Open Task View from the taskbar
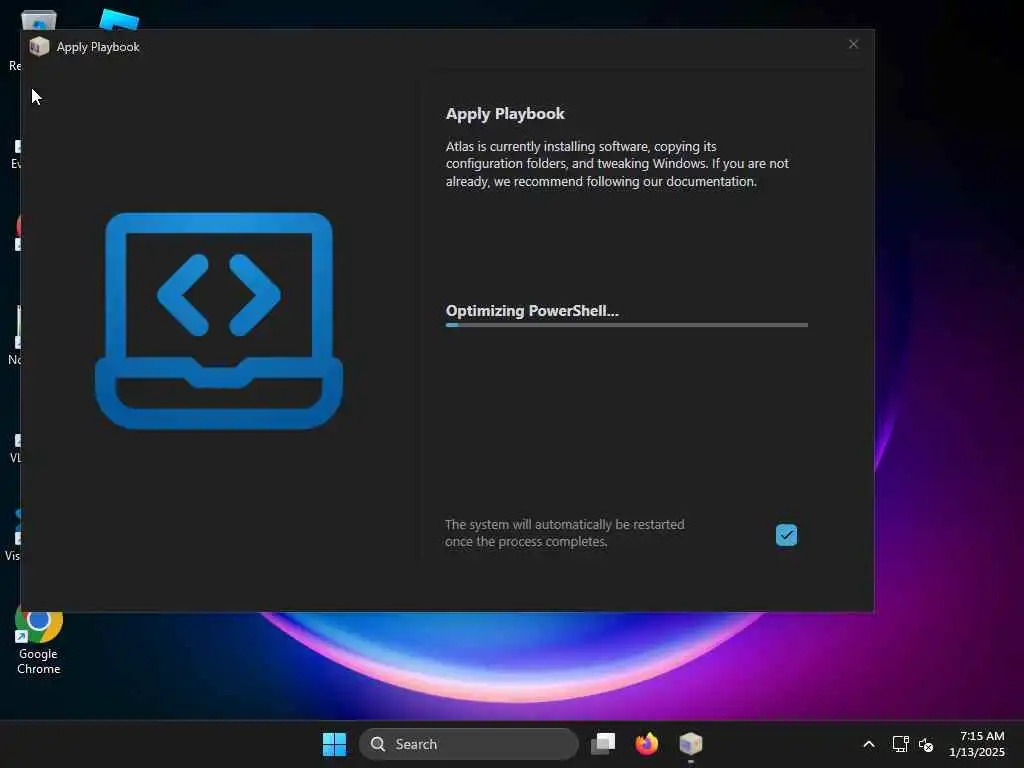 (x=603, y=744)
